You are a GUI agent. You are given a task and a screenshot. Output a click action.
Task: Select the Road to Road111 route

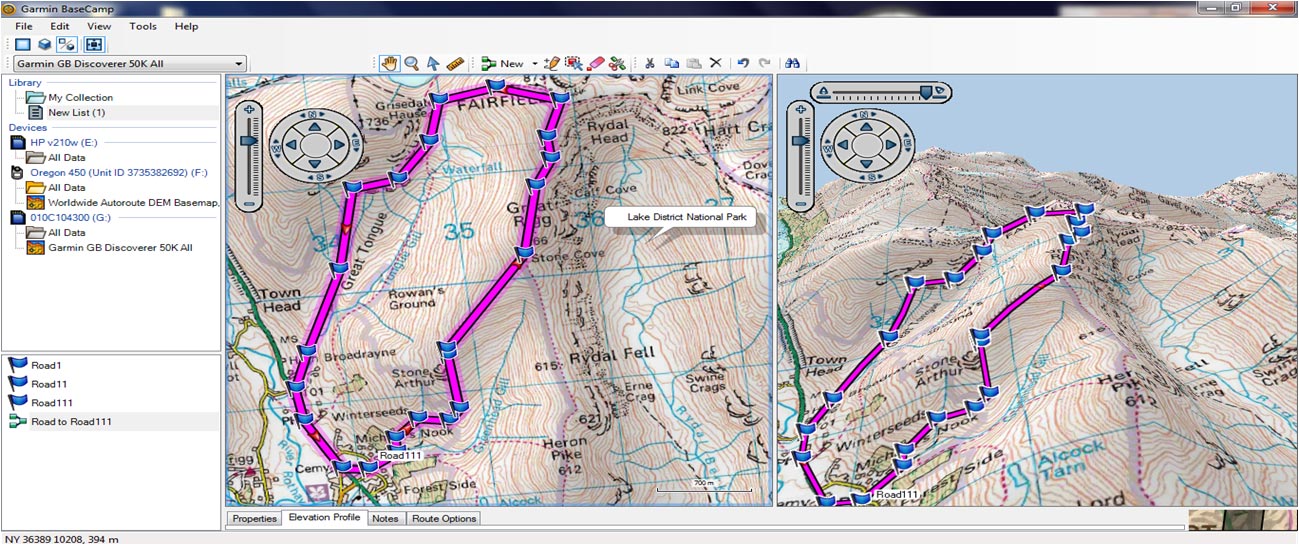[x=71, y=422]
